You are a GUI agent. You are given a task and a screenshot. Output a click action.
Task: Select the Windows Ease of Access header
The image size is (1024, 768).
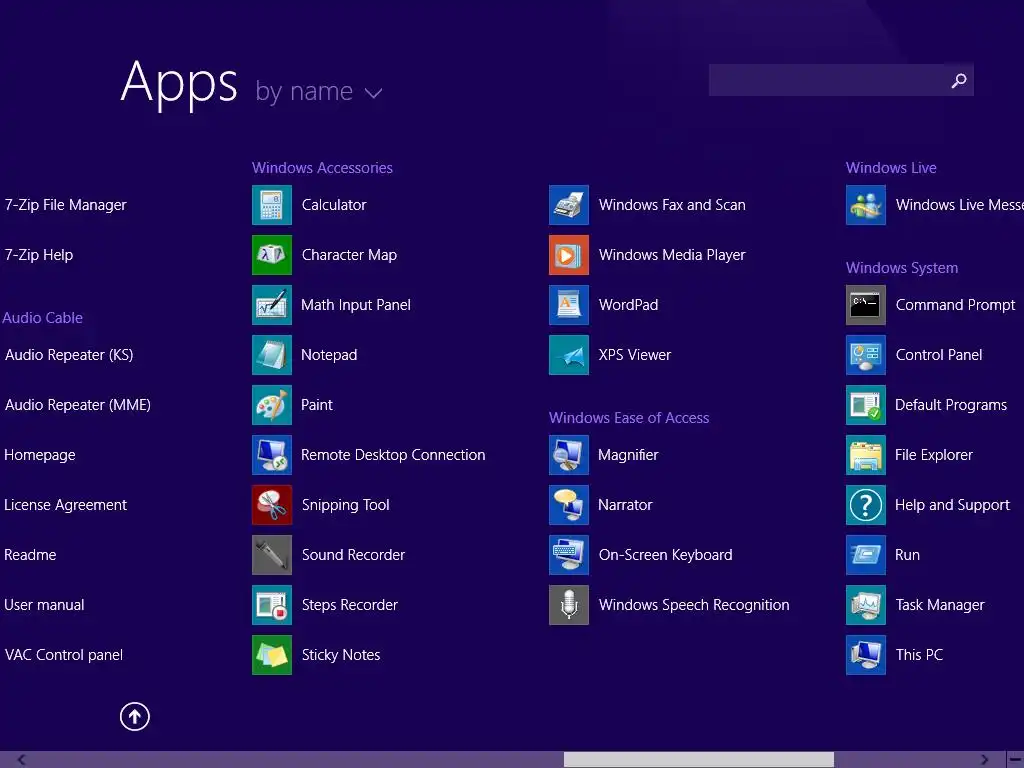(x=629, y=418)
